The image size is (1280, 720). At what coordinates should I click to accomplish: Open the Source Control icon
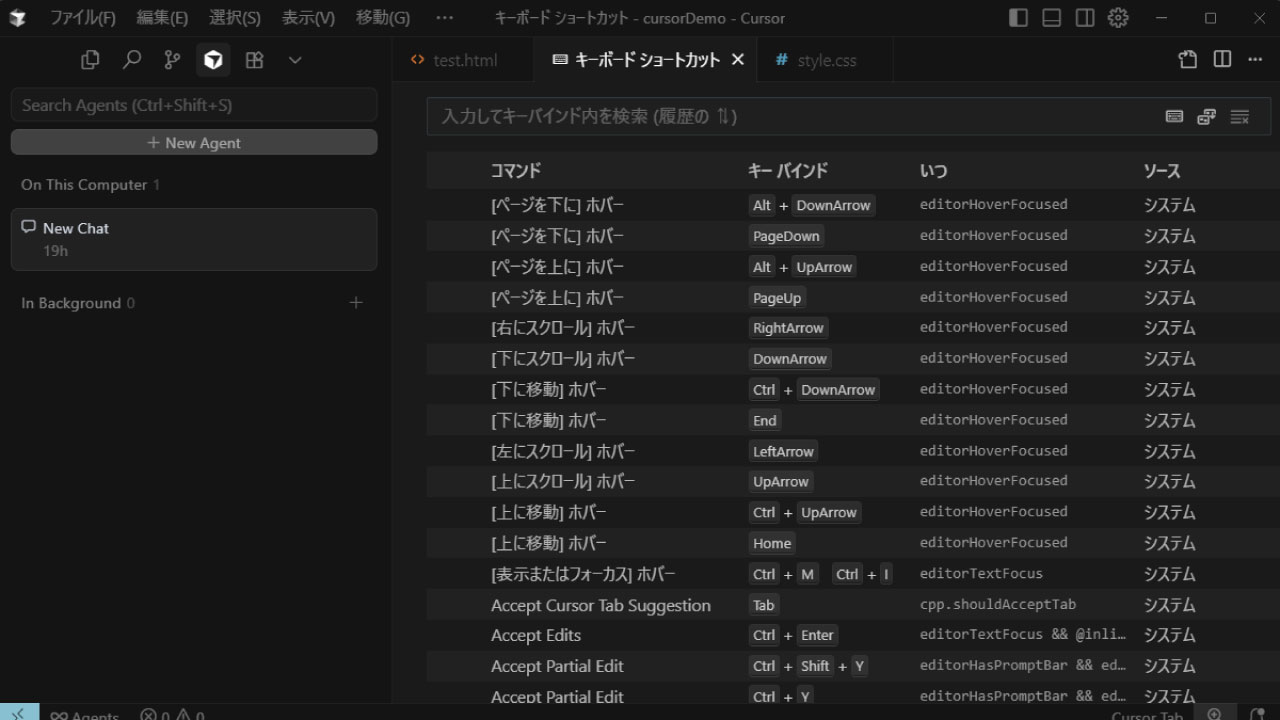click(x=172, y=60)
